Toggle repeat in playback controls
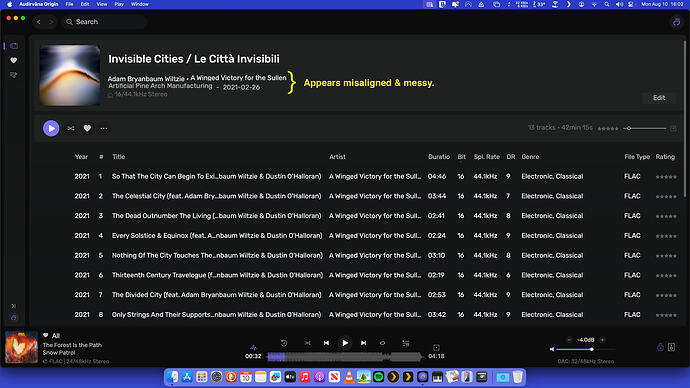This screenshot has width=690, height=388. point(382,343)
